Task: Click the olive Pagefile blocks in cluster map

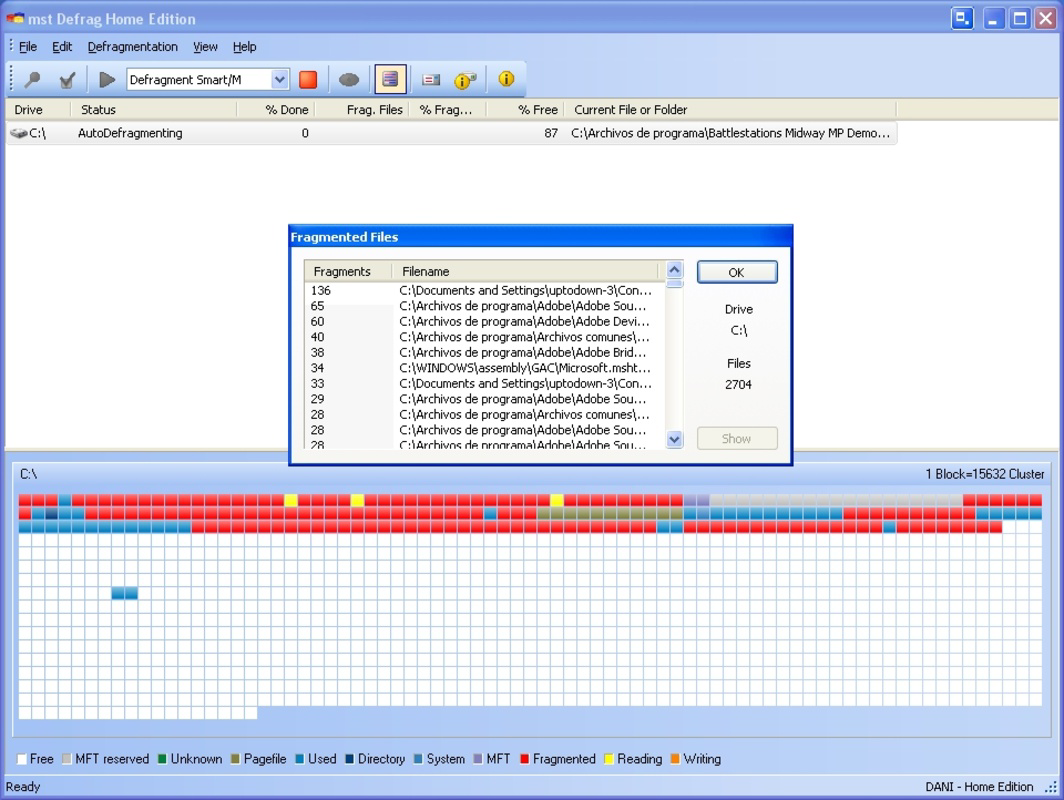Action: coord(609,514)
